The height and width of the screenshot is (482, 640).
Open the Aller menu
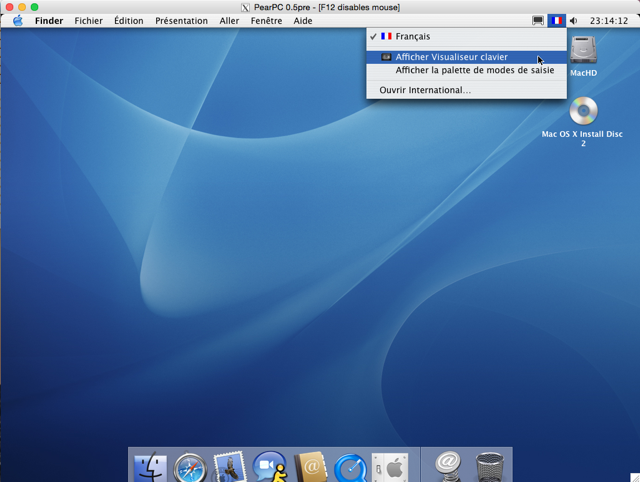(x=229, y=21)
